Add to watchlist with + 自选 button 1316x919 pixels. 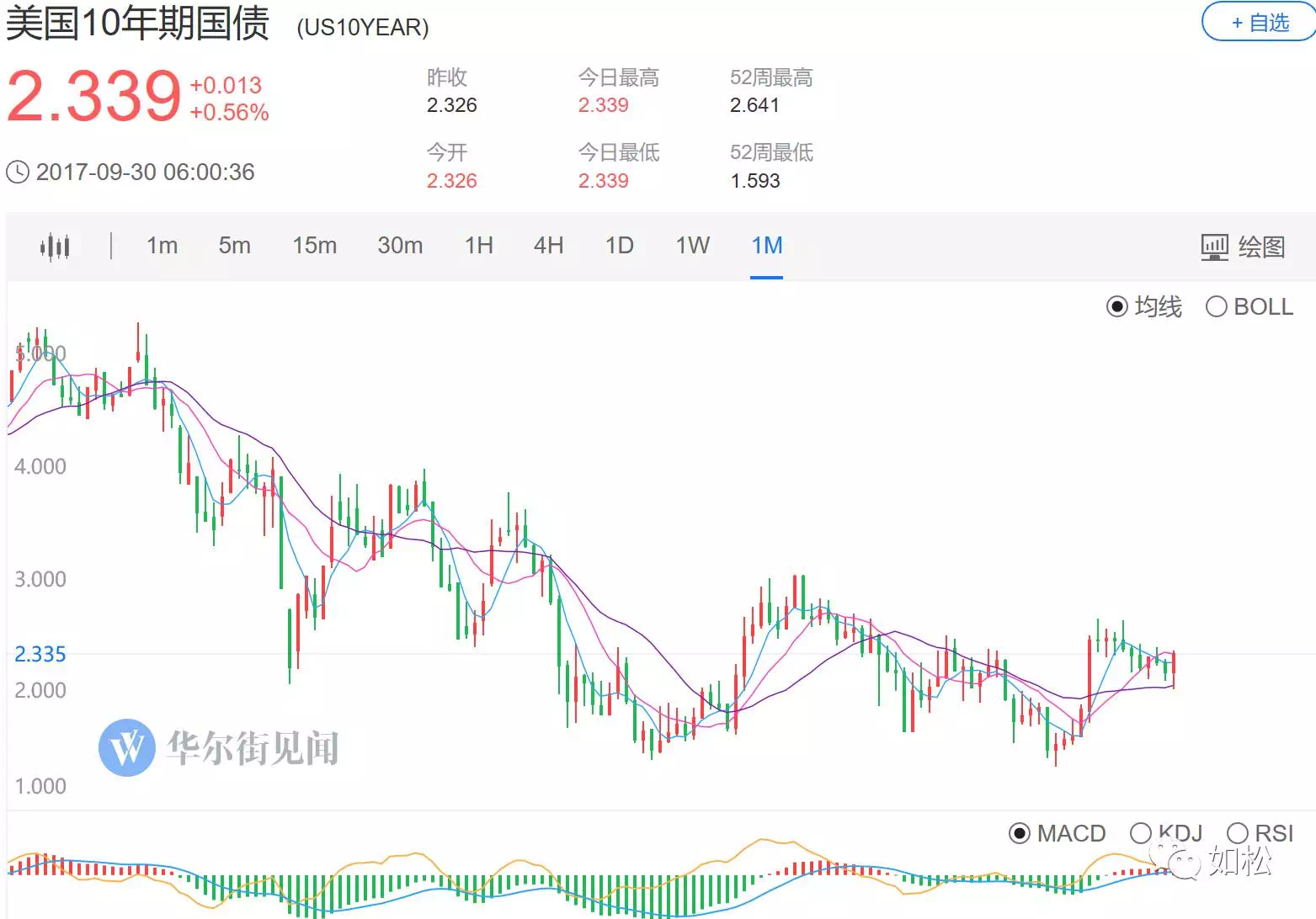click(1260, 22)
